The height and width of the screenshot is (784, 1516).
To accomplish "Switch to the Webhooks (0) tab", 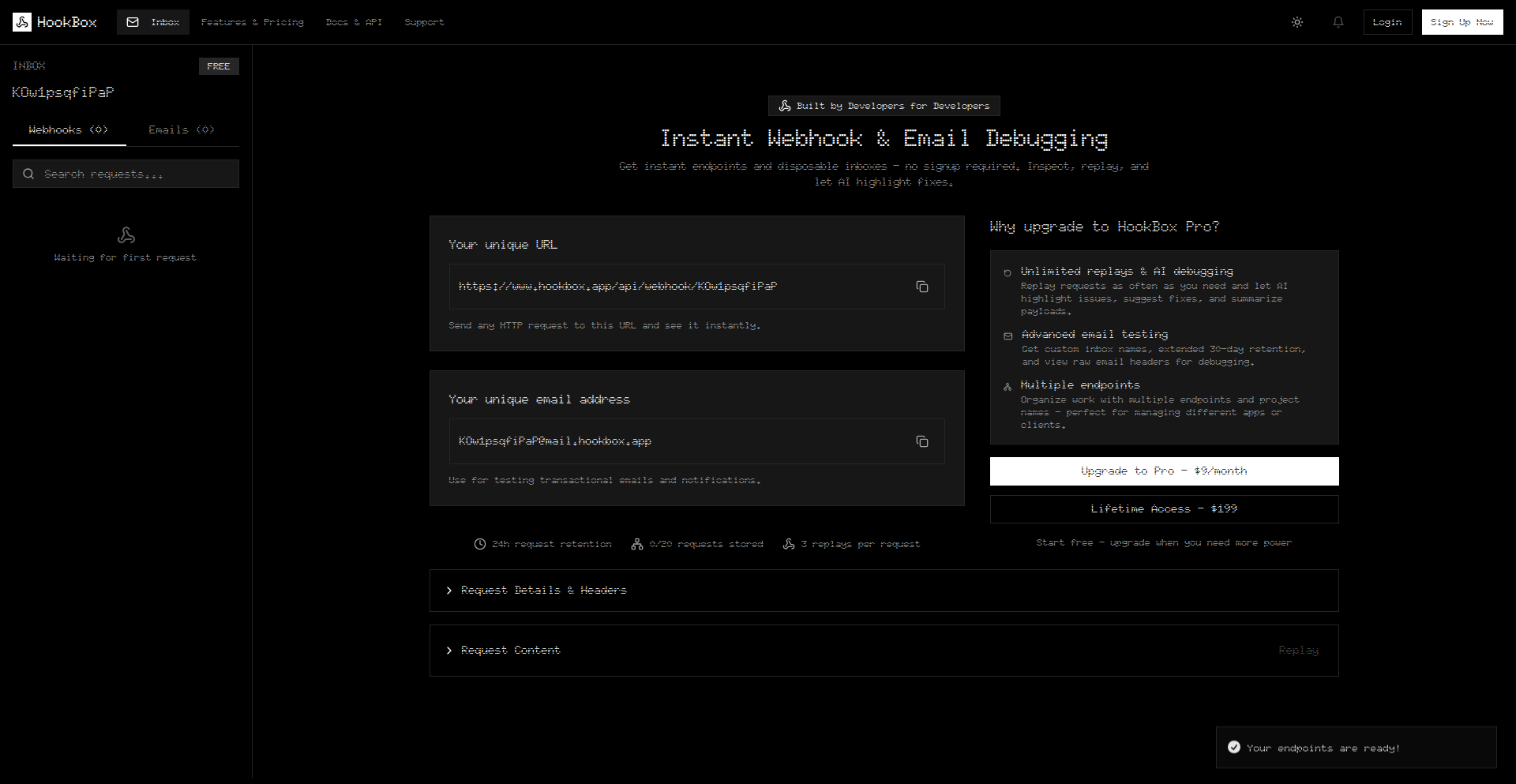I will [69, 130].
